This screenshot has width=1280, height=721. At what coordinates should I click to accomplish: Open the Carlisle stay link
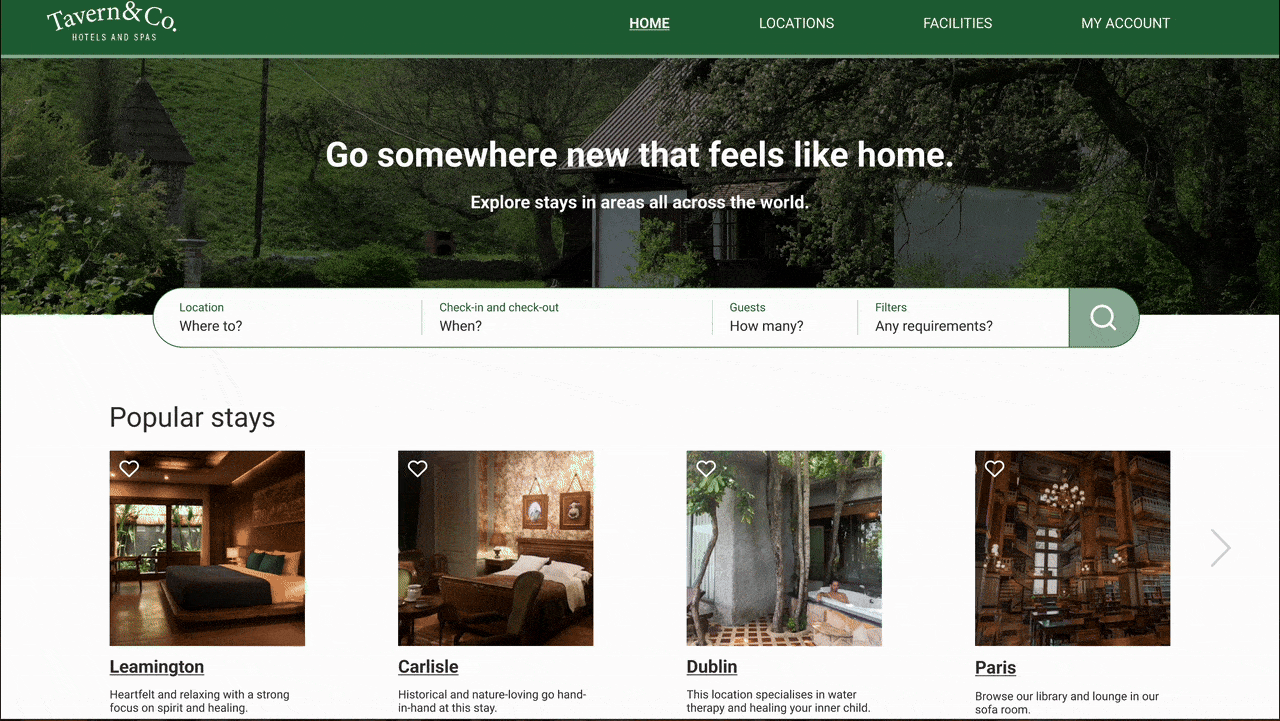428,667
